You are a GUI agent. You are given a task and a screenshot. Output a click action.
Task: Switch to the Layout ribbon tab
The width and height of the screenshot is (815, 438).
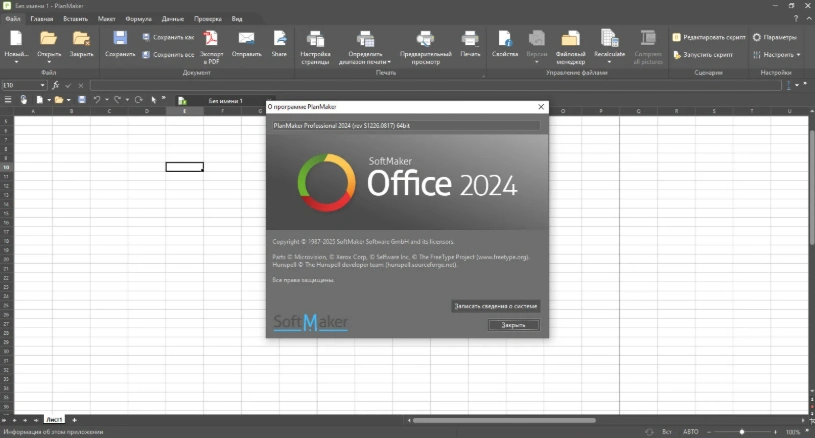(107, 19)
